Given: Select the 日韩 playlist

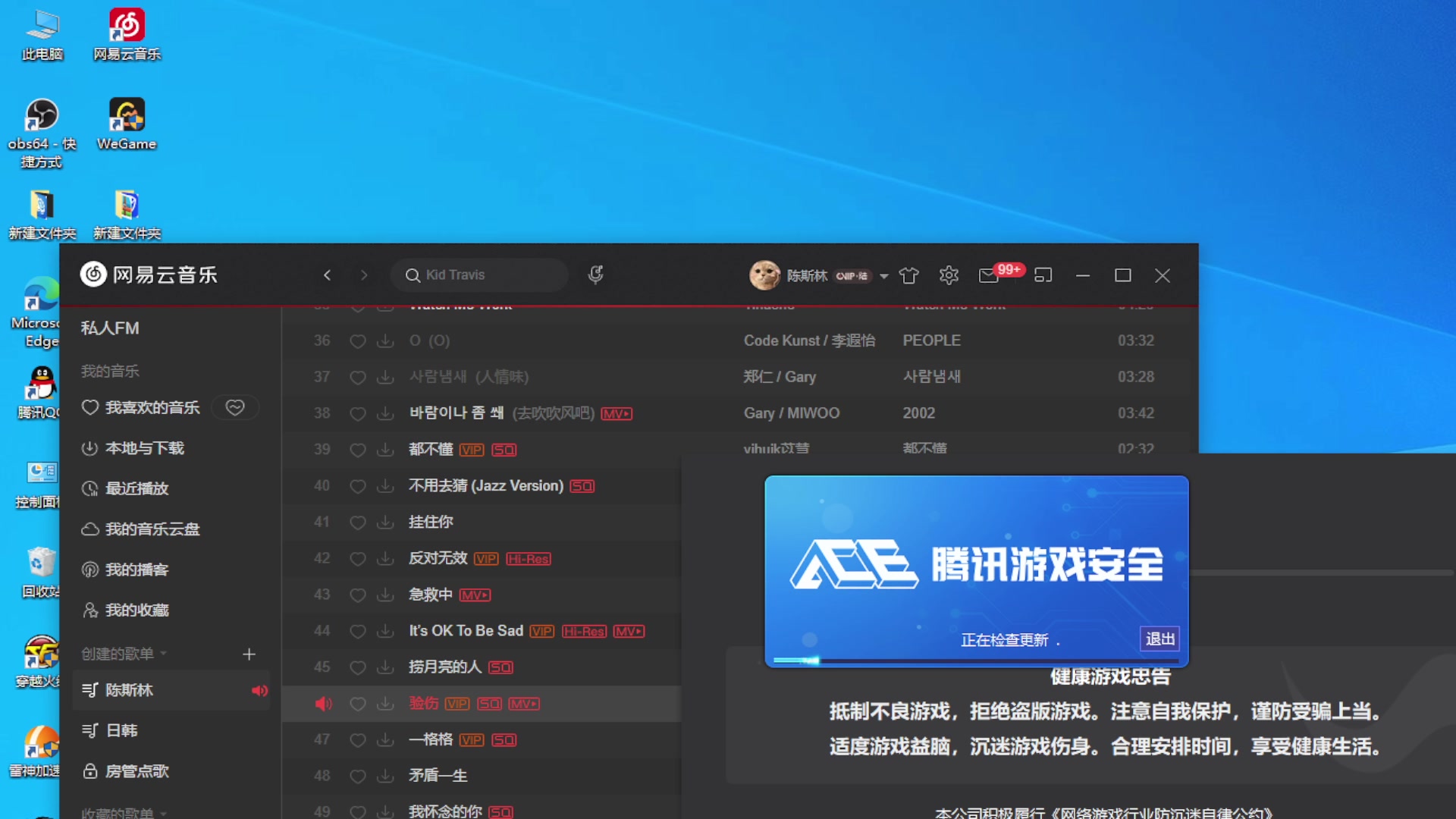Looking at the screenshot, I should (x=171, y=730).
